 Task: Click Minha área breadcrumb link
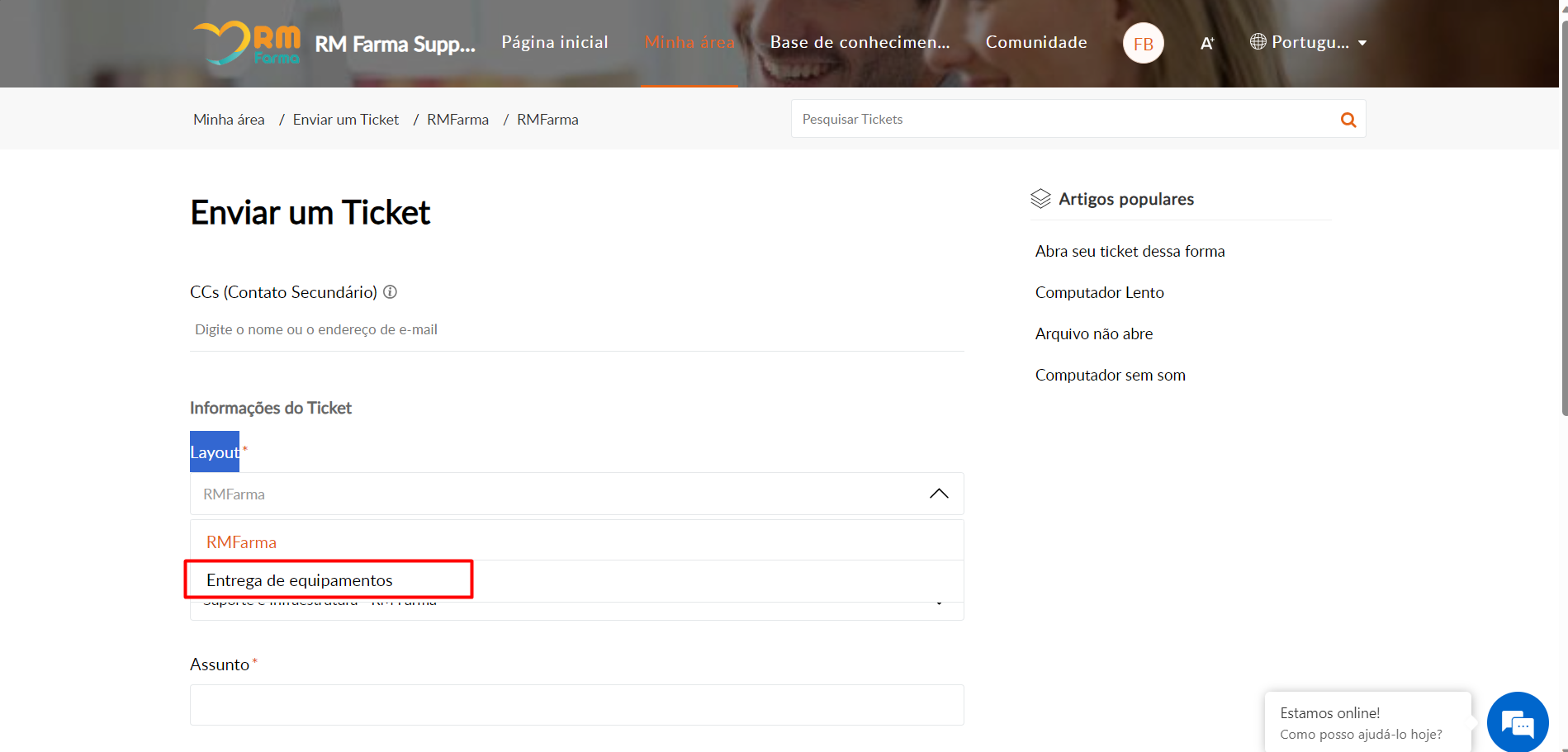(x=229, y=120)
